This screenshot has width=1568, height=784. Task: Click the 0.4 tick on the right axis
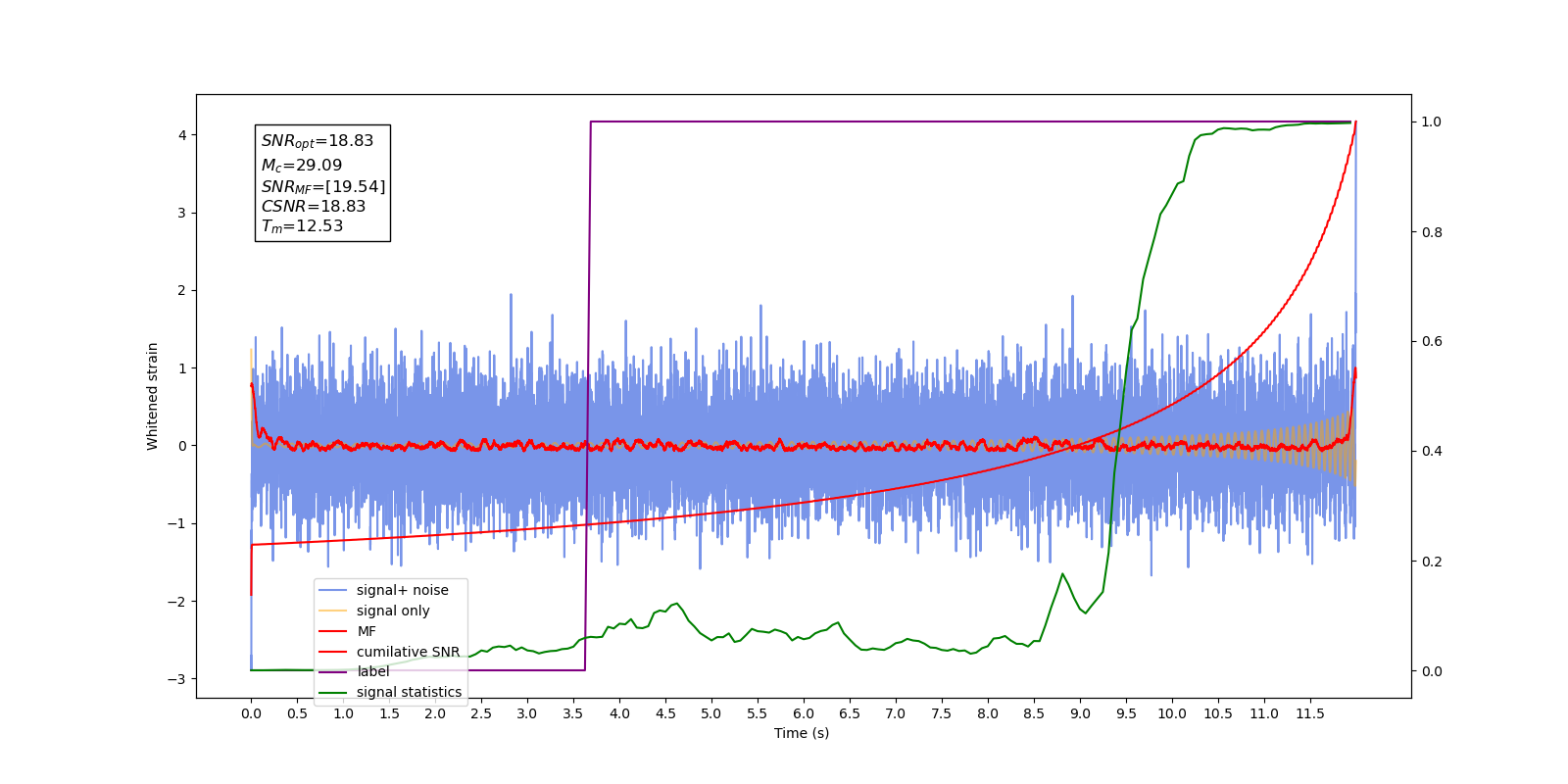tap(1432, 452)
